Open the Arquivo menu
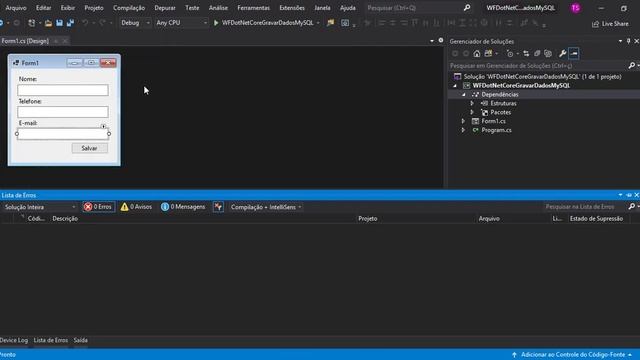 tap(16, 8)
